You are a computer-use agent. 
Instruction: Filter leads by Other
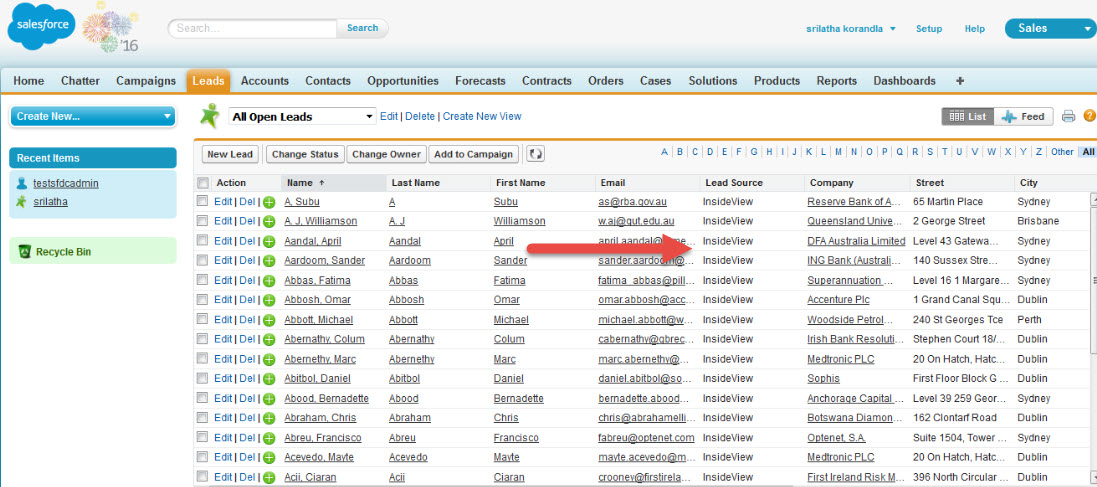point(1062,152)
